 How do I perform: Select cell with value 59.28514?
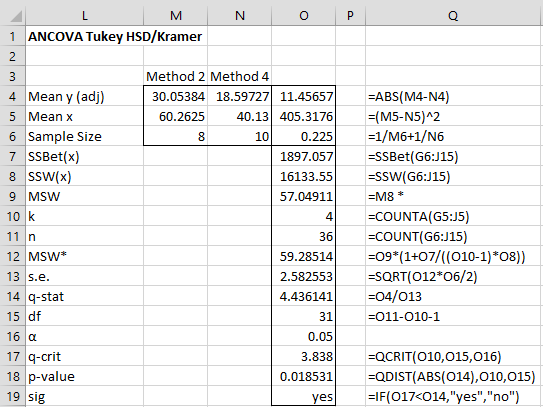coord(303,256)
